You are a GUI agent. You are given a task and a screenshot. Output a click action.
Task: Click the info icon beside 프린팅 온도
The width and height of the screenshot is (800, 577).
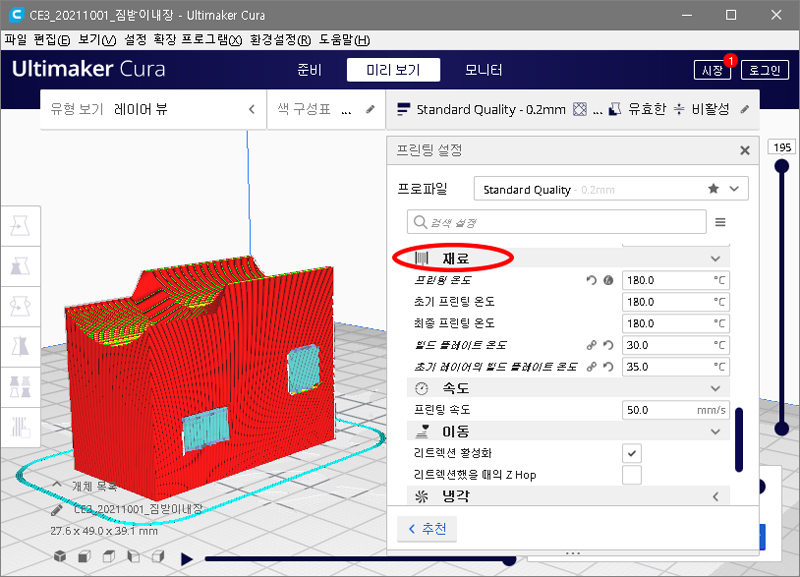coord(608,280)
